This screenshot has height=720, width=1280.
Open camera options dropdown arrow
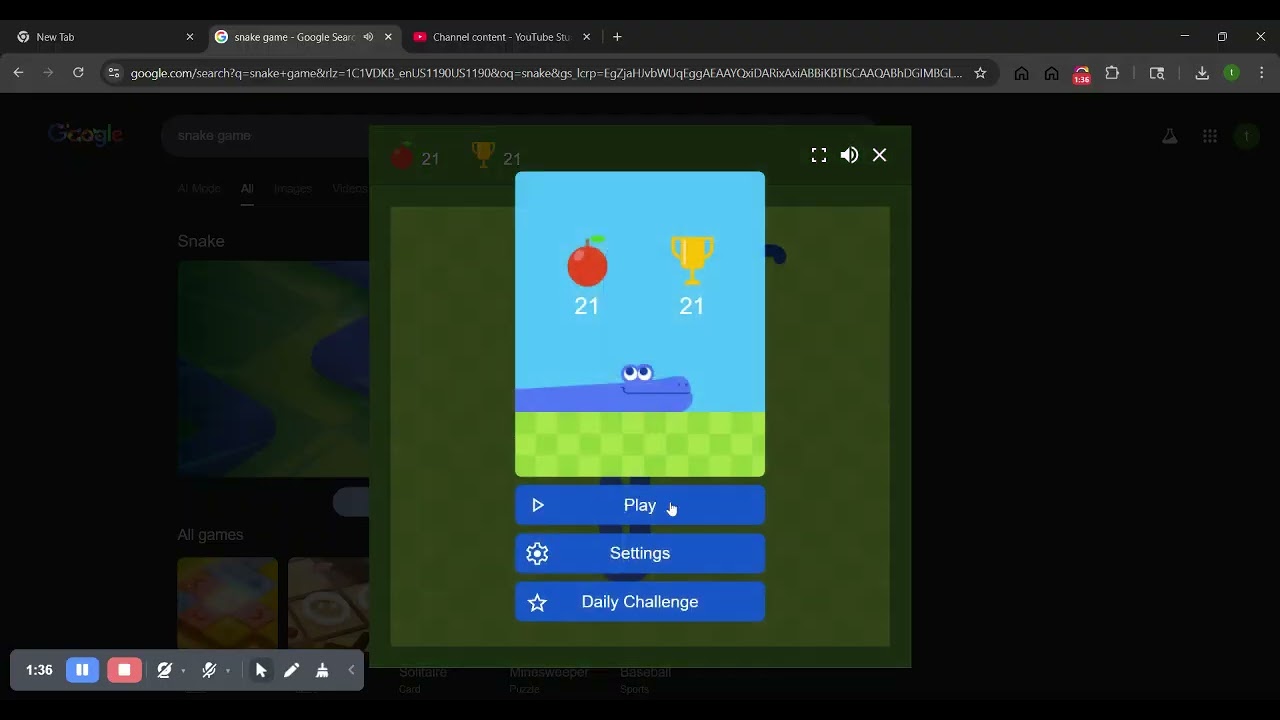point(183,671)
